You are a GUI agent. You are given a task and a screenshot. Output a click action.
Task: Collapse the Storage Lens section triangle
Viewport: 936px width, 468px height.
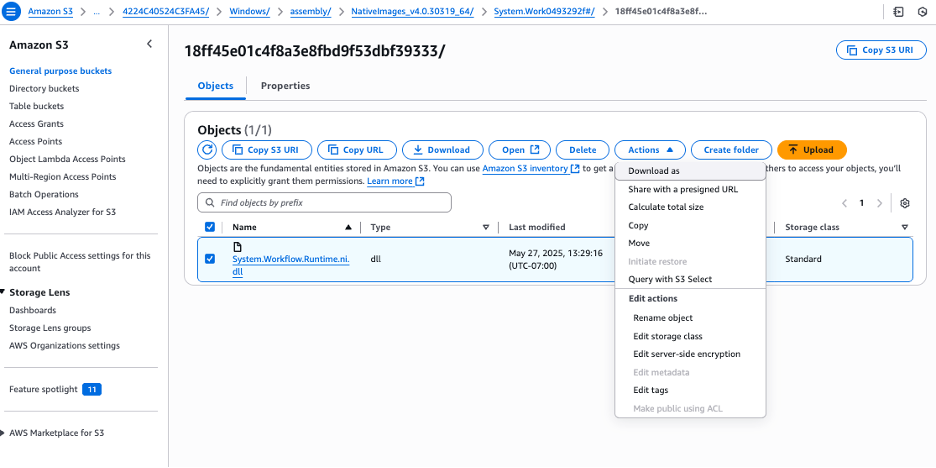coord(3,292)
